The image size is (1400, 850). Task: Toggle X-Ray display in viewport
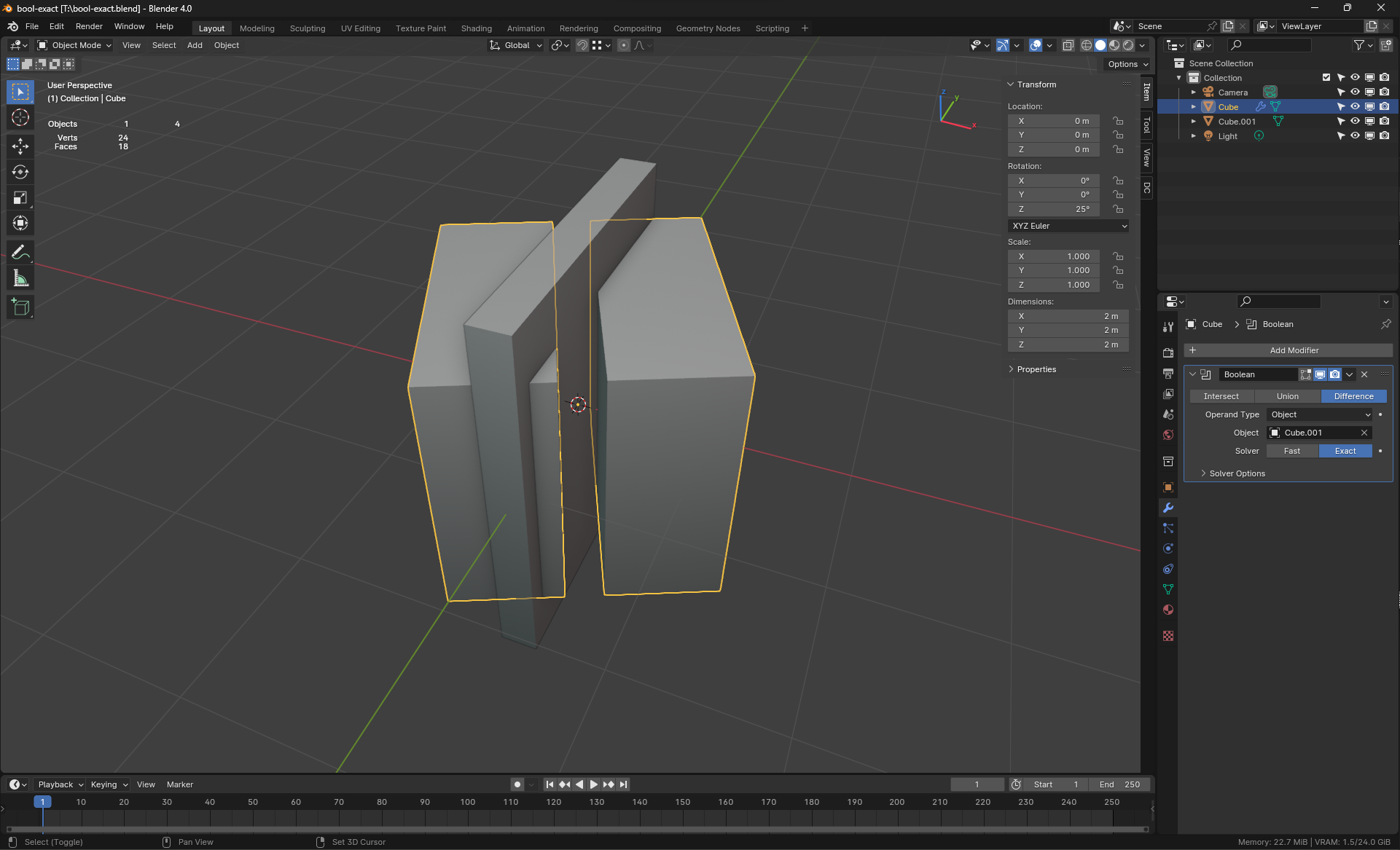[x=1068, y=45]
